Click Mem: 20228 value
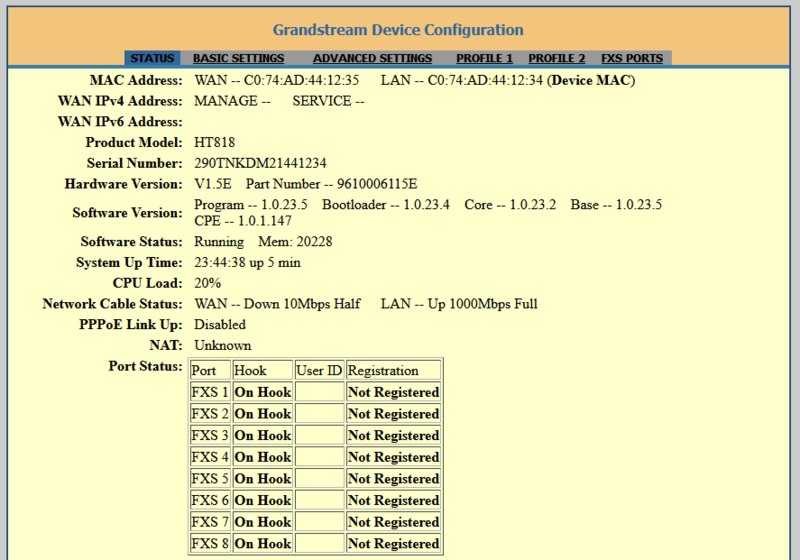The height and width of the screenshot is (560, 800). click(295, 242)
